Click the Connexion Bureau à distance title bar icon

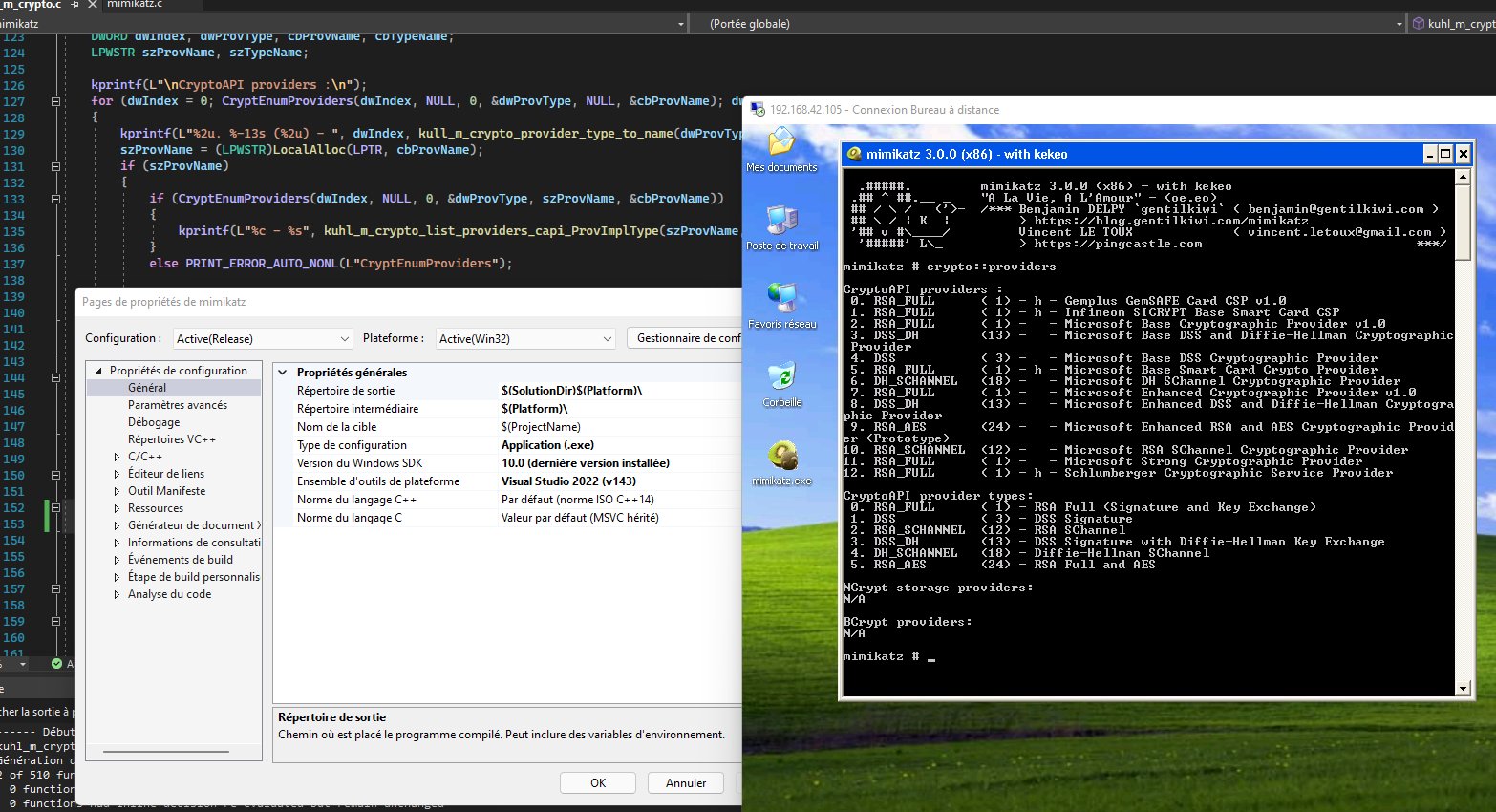coord(759,109)
